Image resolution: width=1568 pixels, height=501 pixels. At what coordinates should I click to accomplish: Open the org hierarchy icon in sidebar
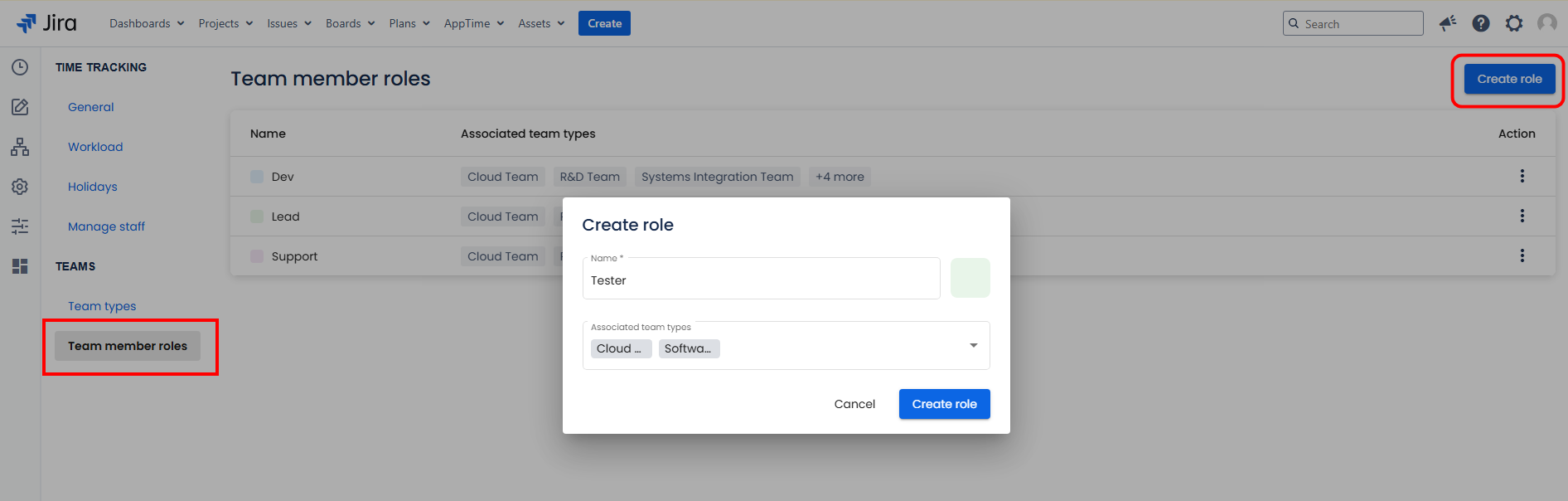click(x=20, y=147)
